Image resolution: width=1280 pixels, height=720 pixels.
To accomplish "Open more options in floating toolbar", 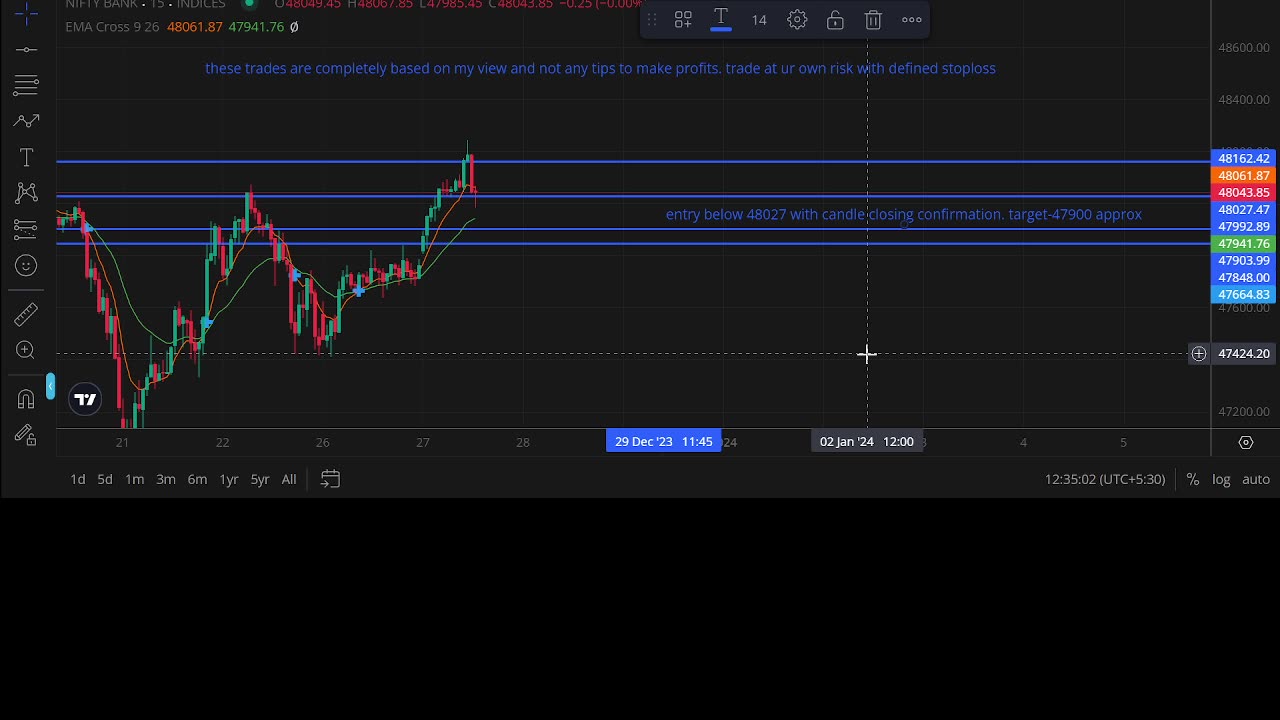I will (912, 20).
